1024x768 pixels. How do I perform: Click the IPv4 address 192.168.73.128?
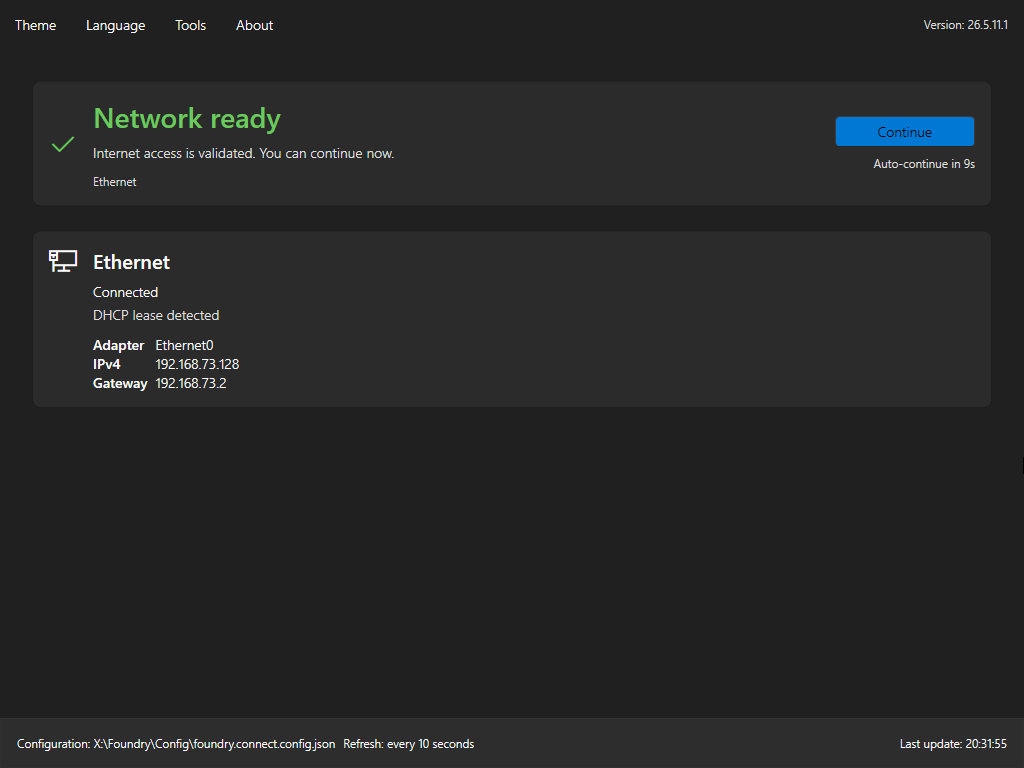(x=197, y=364)
